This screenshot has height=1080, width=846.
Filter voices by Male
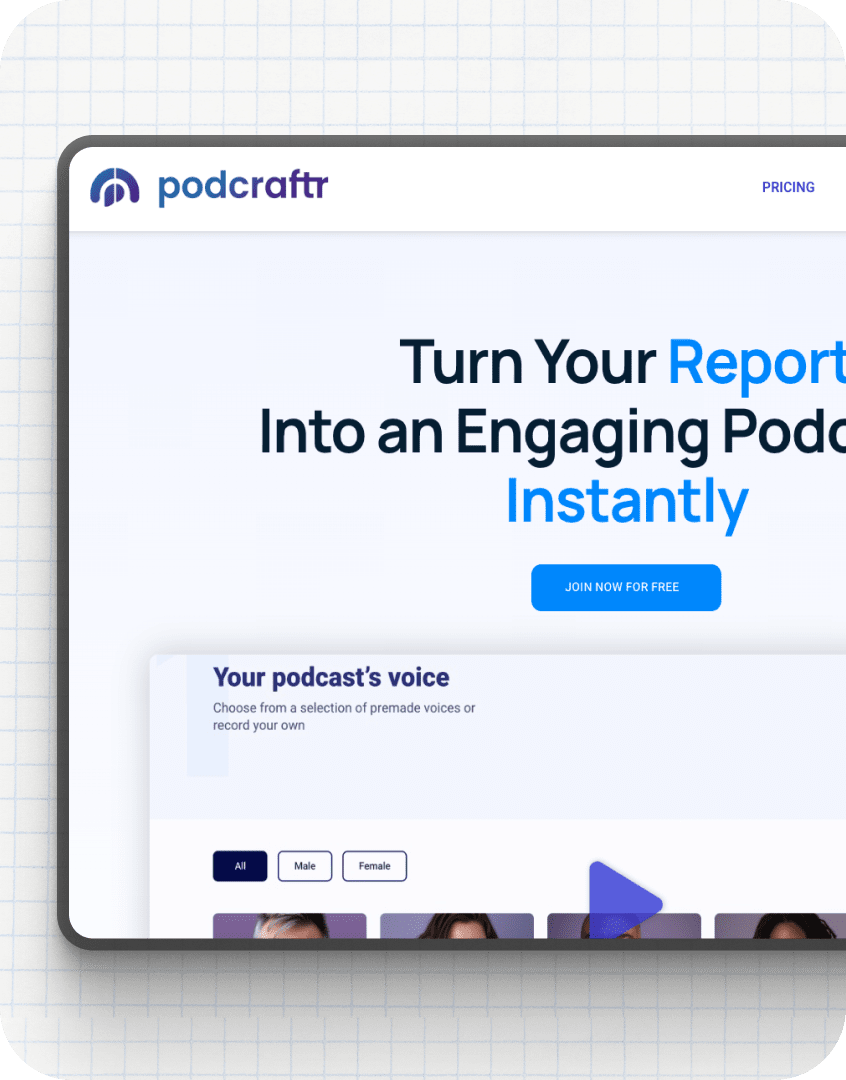pyautogui.click(x=305, y=866)
